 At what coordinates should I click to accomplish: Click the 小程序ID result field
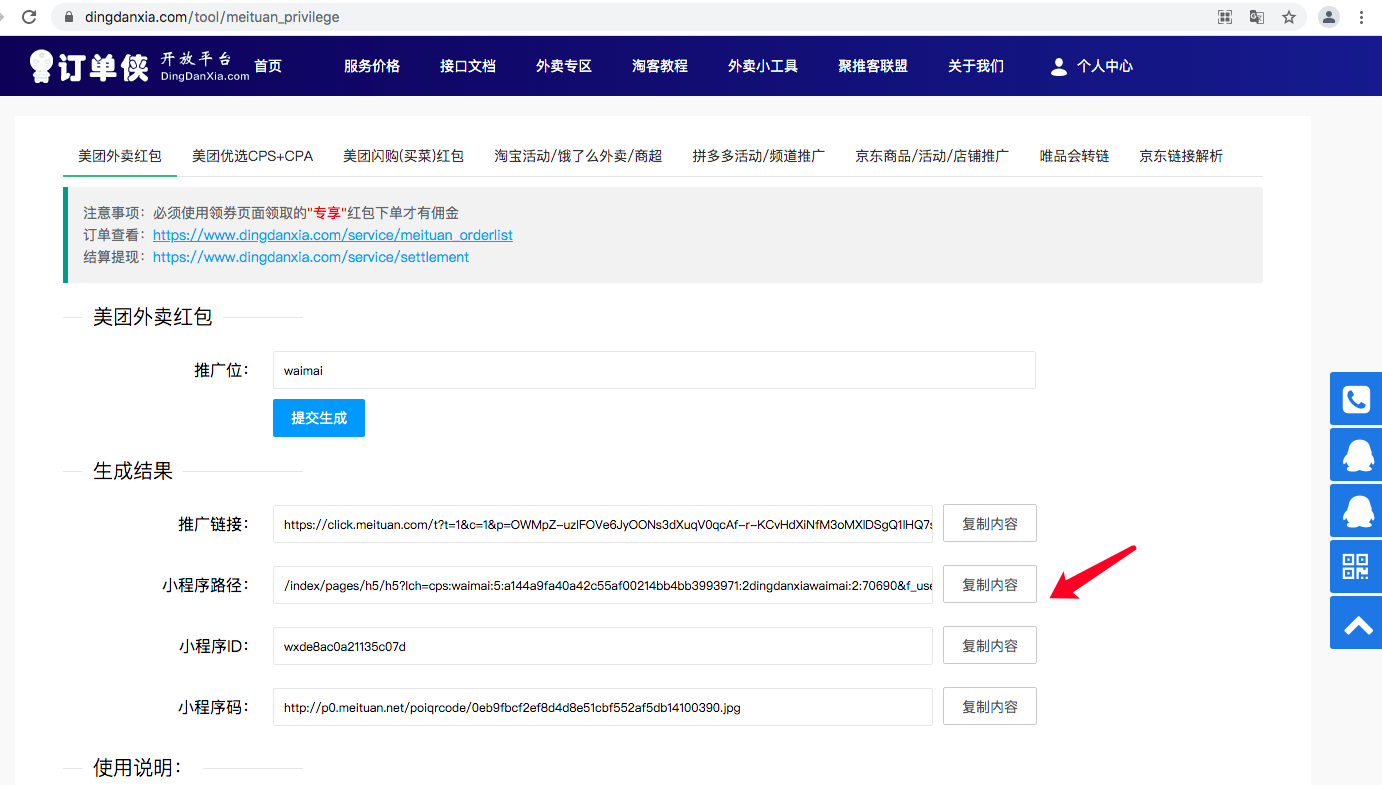[x=603, y=646]
